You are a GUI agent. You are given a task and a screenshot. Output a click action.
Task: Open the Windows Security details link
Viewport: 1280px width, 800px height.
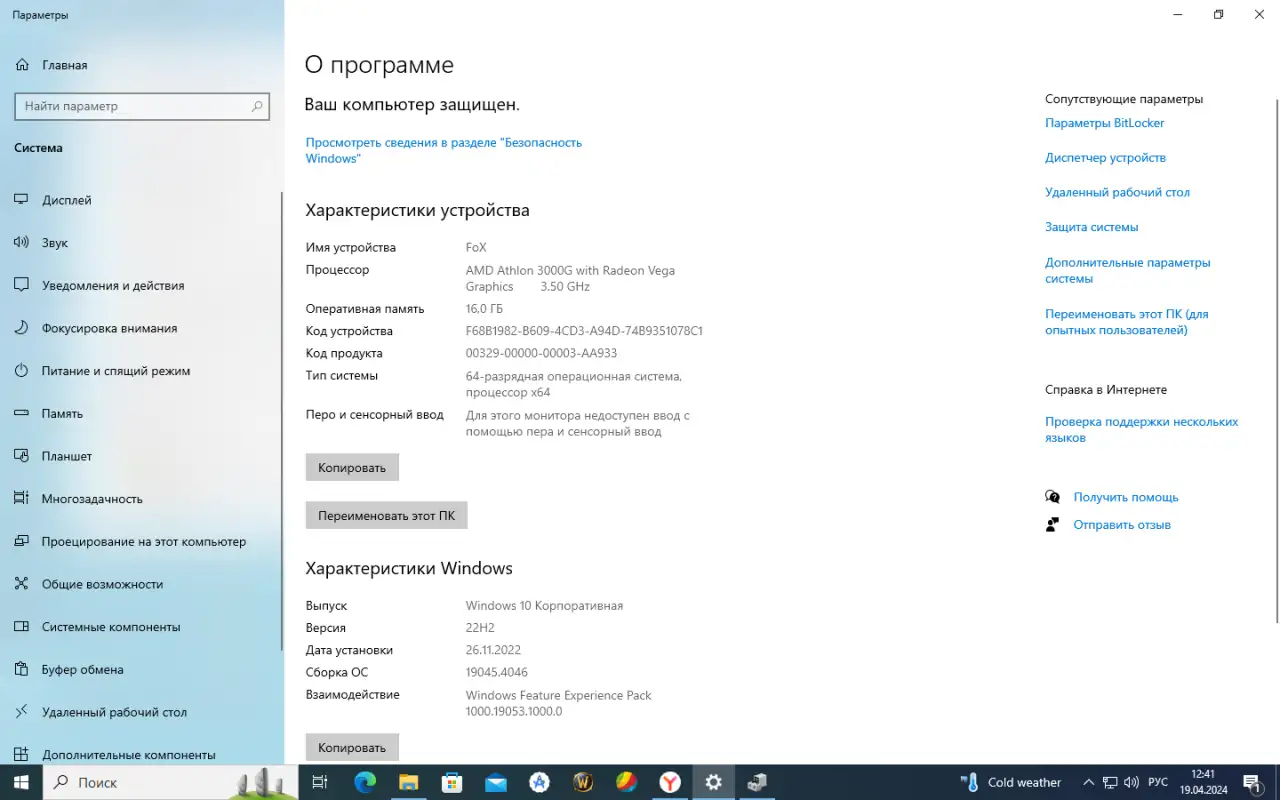point(443,150)
